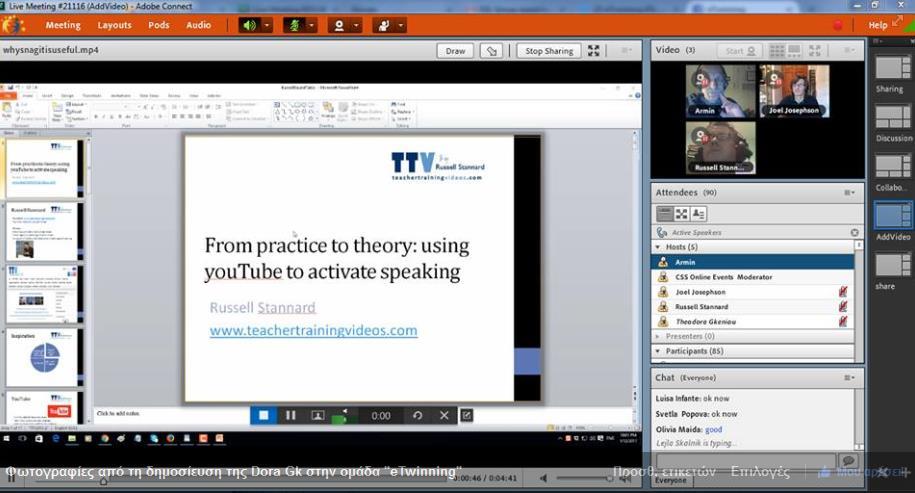Click the edit pencil icon on recorder bar

pos(467,415)
